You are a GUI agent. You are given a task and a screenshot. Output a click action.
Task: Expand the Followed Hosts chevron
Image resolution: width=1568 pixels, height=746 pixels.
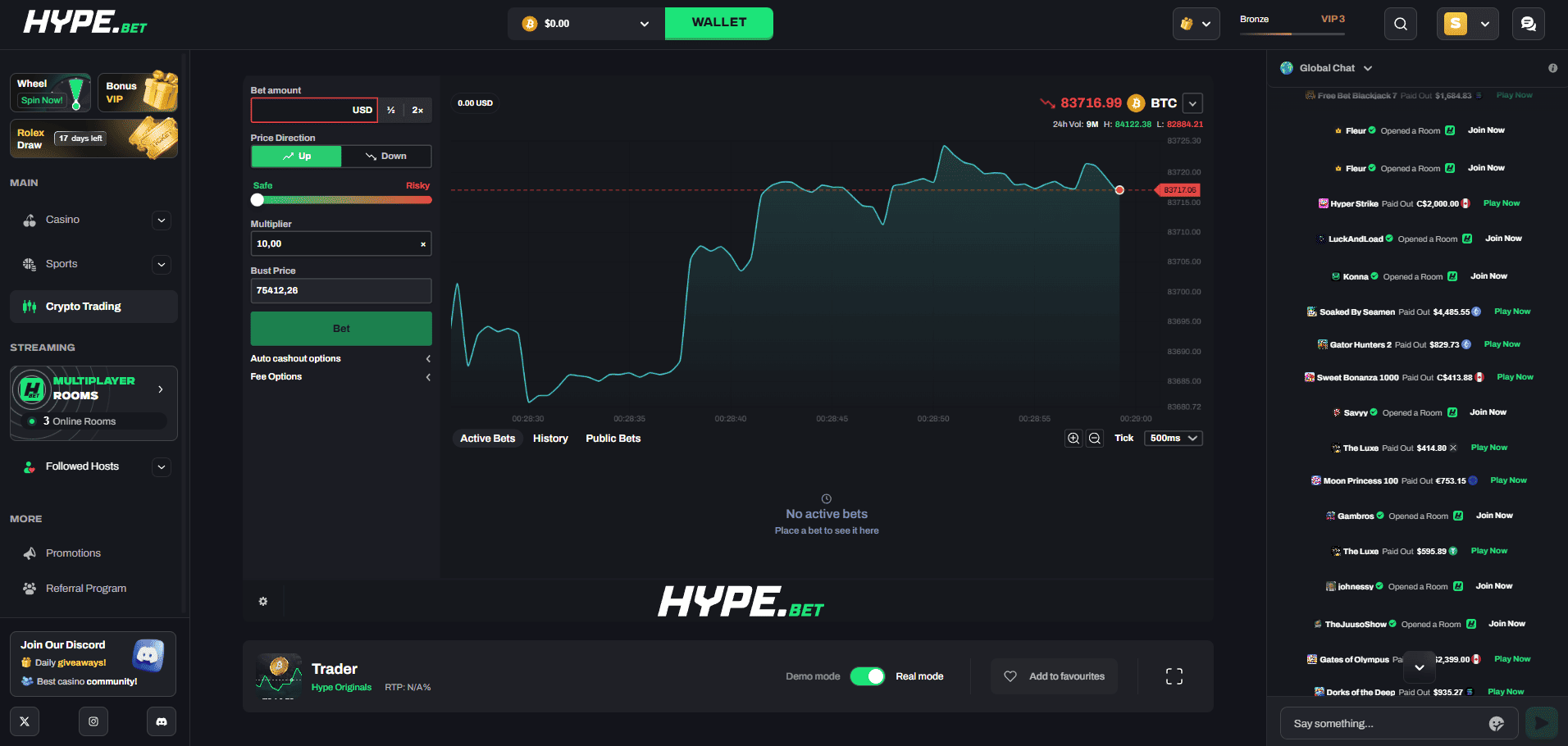162,466
